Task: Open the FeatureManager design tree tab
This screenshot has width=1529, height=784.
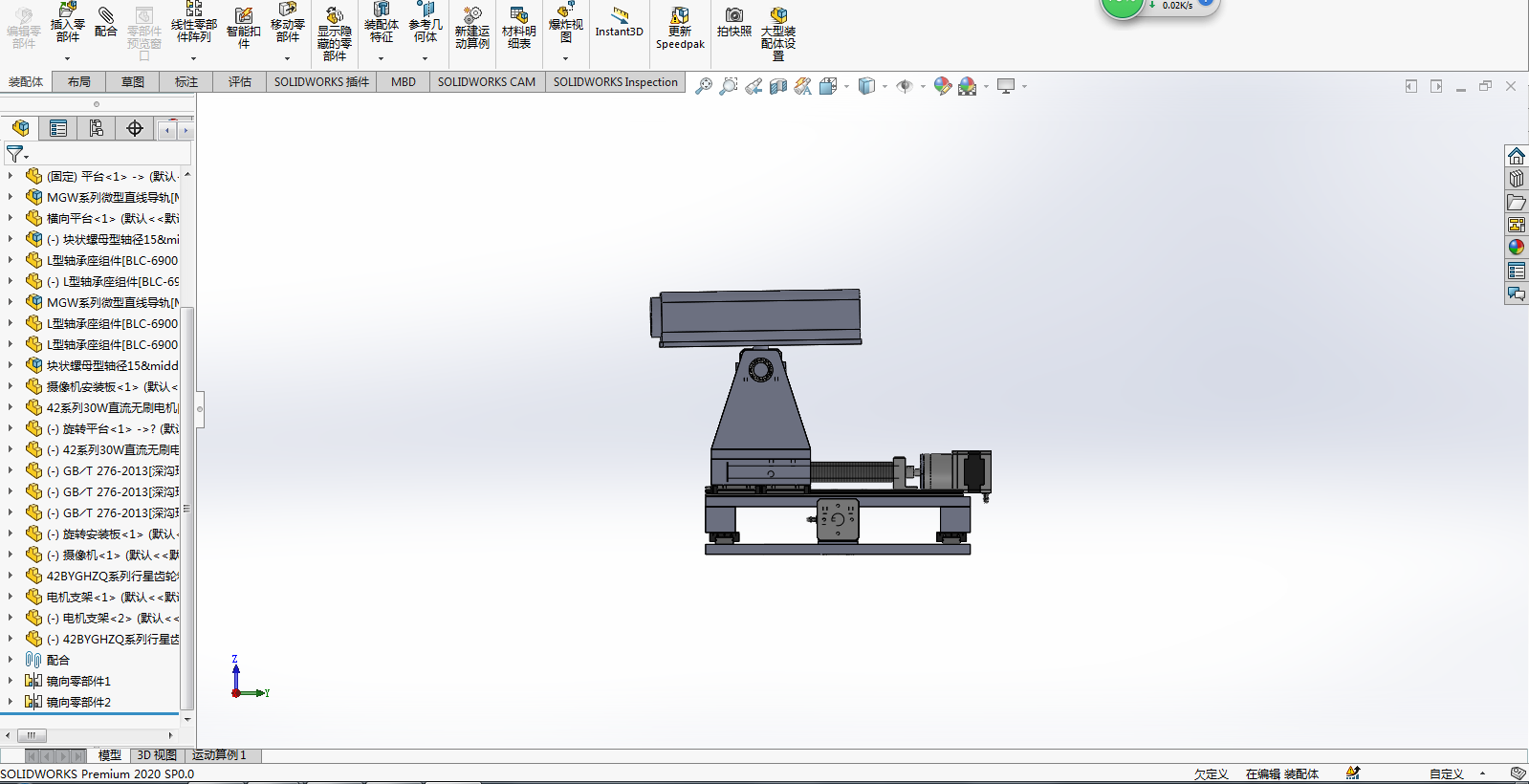Action: (20, 128)
